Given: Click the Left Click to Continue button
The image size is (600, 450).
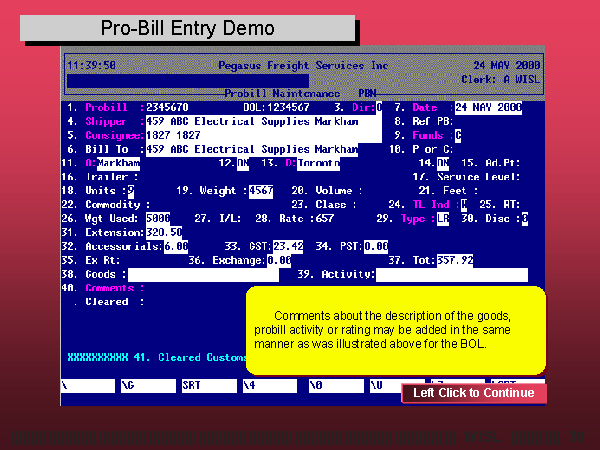Looking at the screenshot, I should (474, 393).
